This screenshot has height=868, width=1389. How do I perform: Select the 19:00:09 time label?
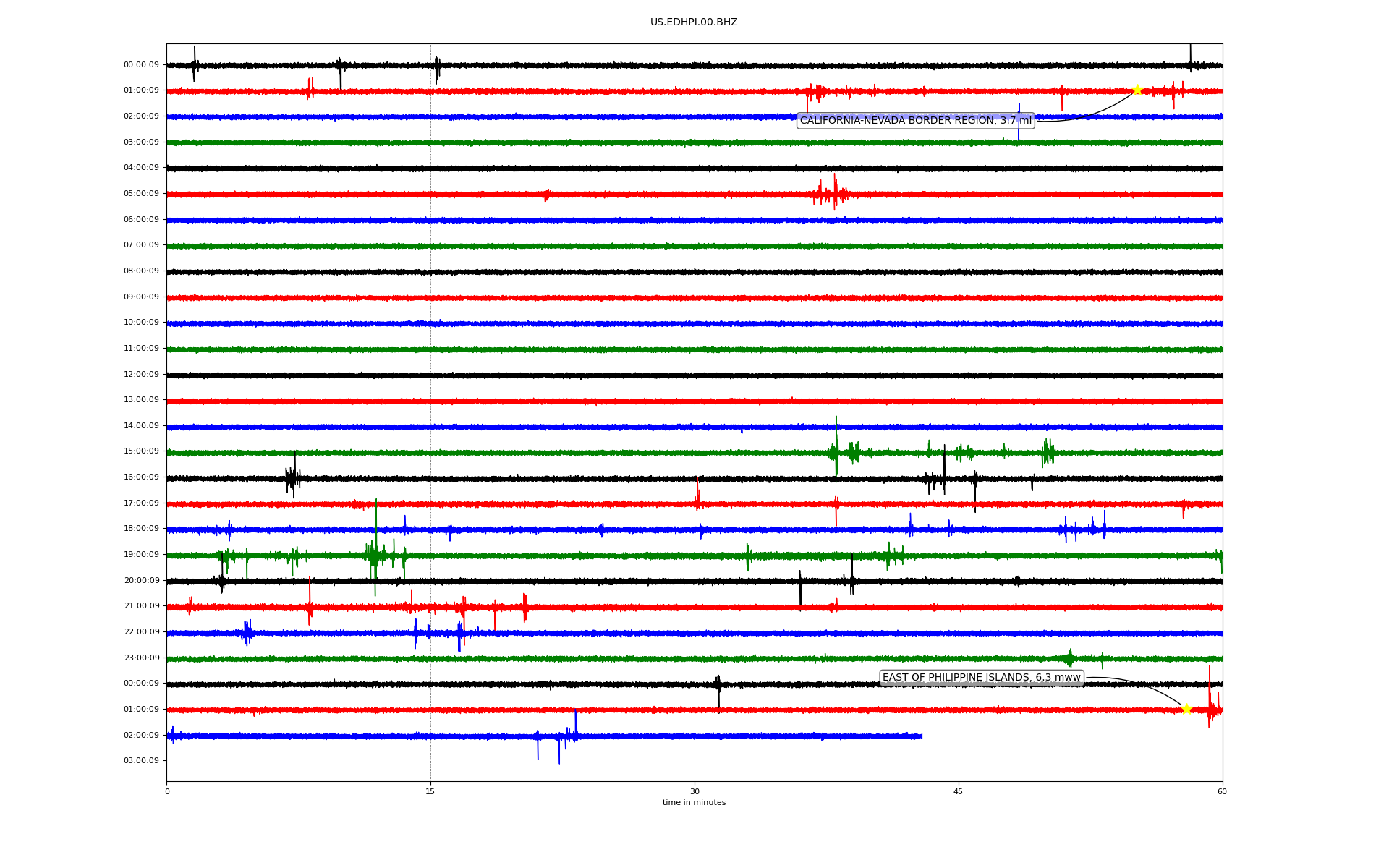pyautogui.click(x=141, y=555)
